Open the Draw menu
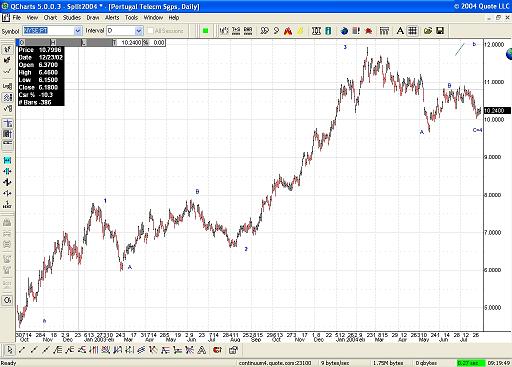The height and width of the screenshot is (367, 512). coord(93,18)
